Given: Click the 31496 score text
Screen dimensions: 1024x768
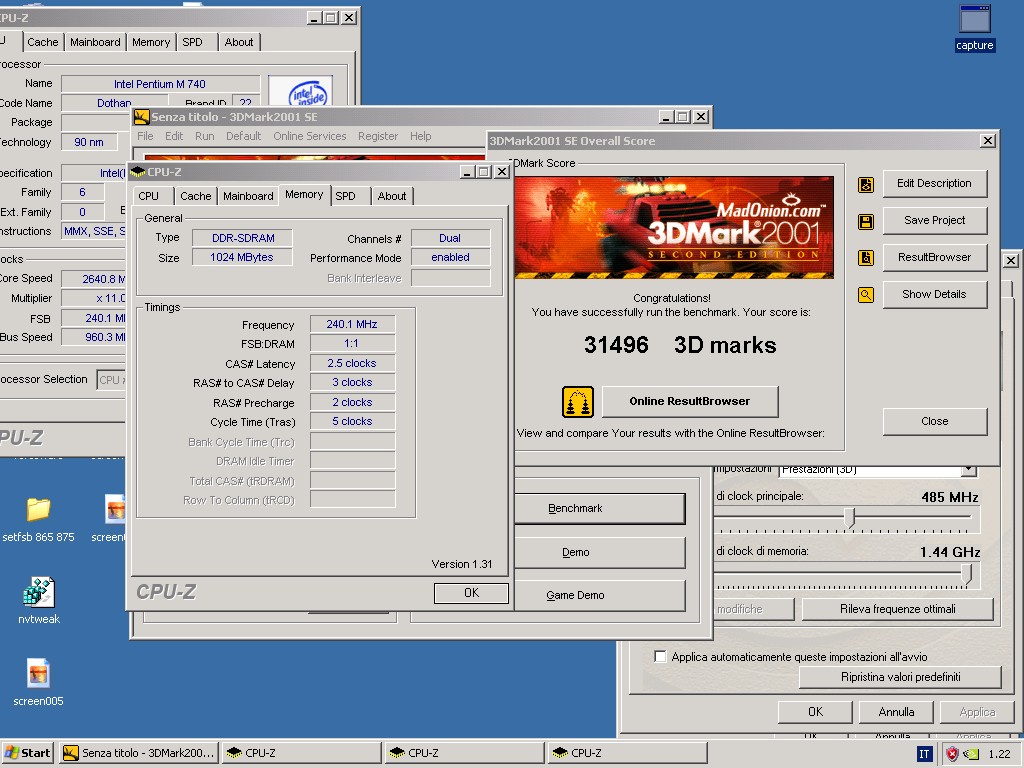Looking at the screenshot, I should point(616,345).
